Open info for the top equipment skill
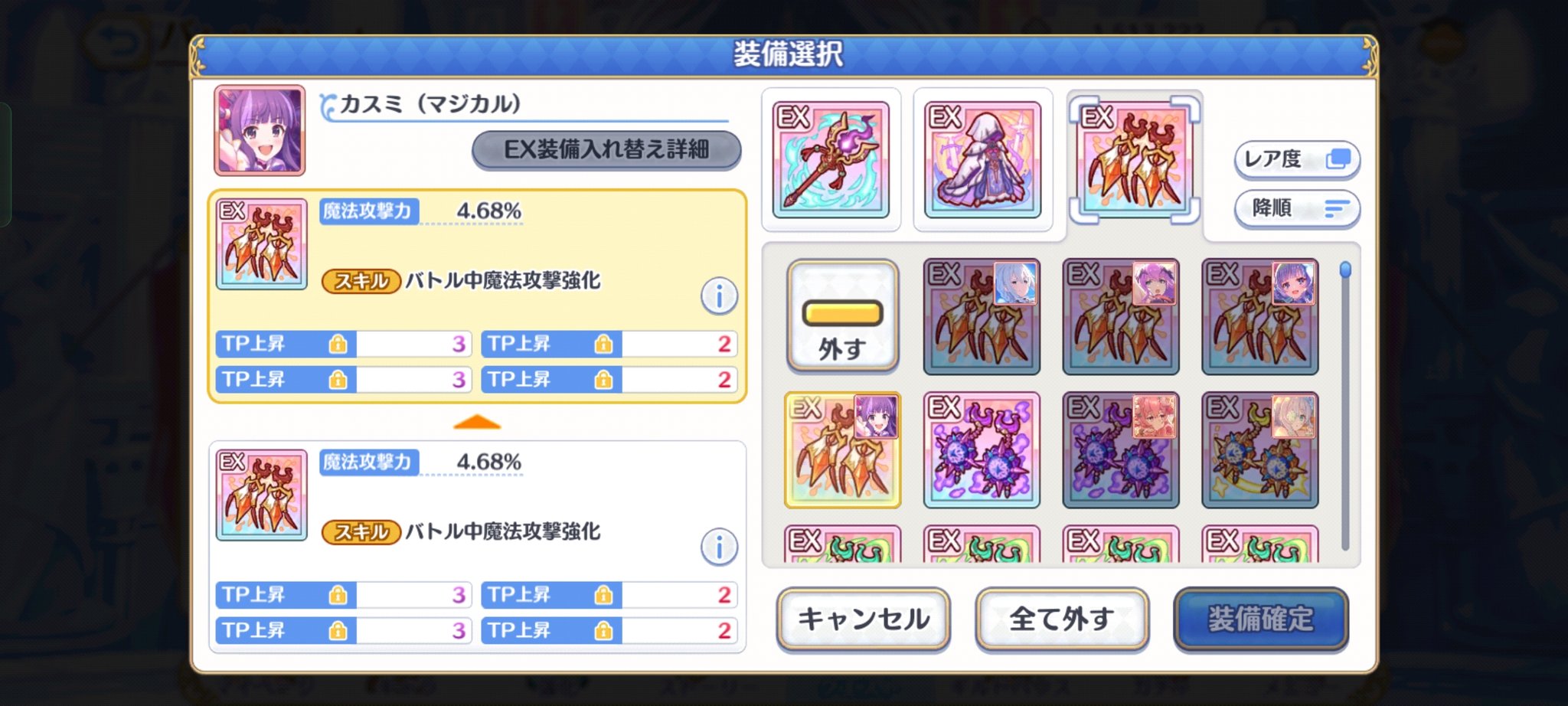The width and height of the screenshot is (1568, 706). click(x=719, y=296)
